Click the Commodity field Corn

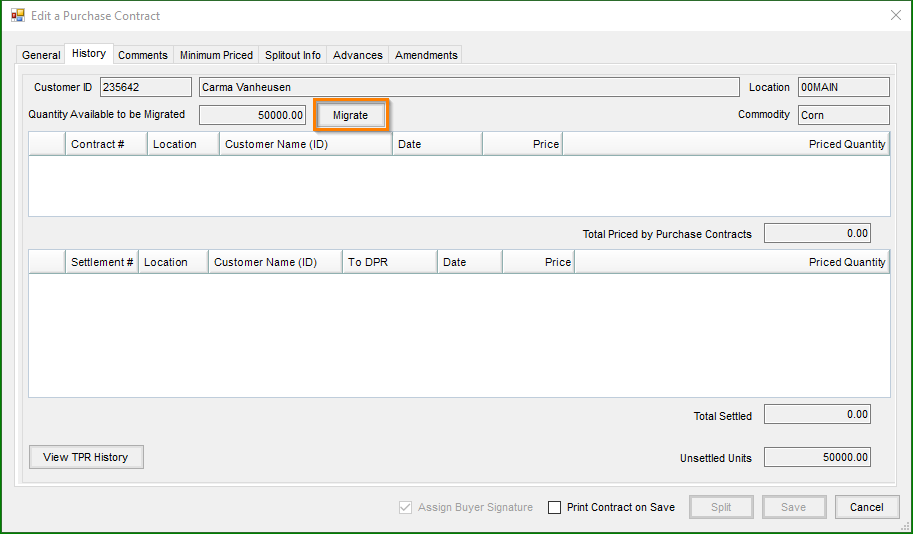click(844, 115)
